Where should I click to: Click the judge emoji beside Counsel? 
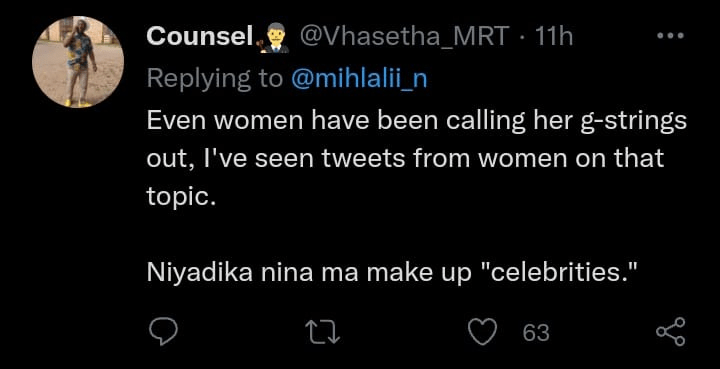pos(274,38)
